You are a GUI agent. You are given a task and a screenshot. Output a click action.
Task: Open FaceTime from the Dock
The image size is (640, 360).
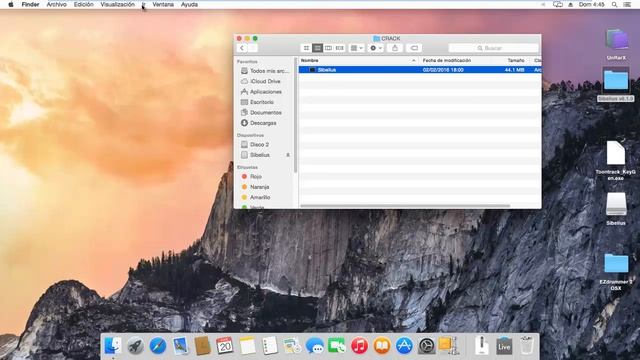coord(337,346)
